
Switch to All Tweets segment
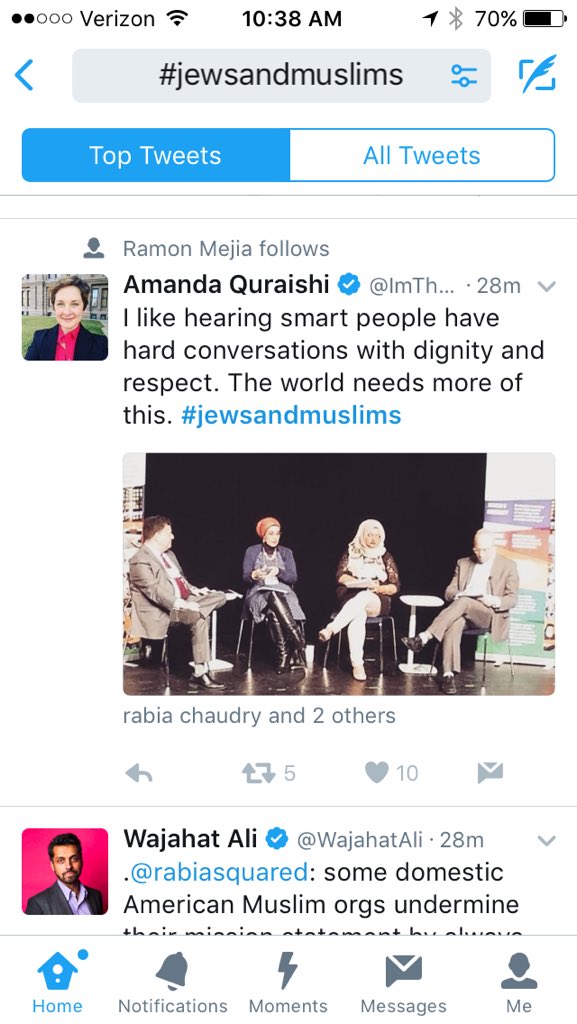(422, 155)
